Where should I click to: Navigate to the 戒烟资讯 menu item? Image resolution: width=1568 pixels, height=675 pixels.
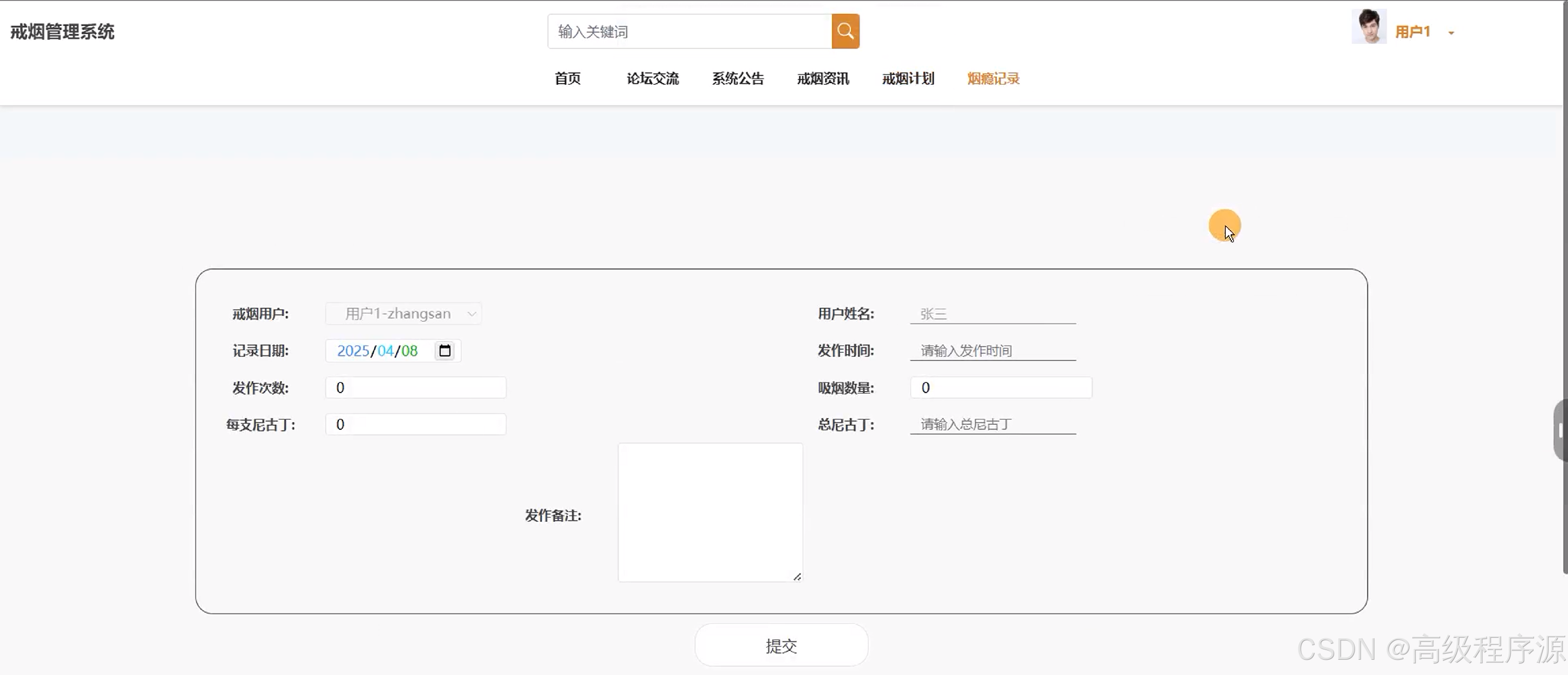(x=823, y=79)
